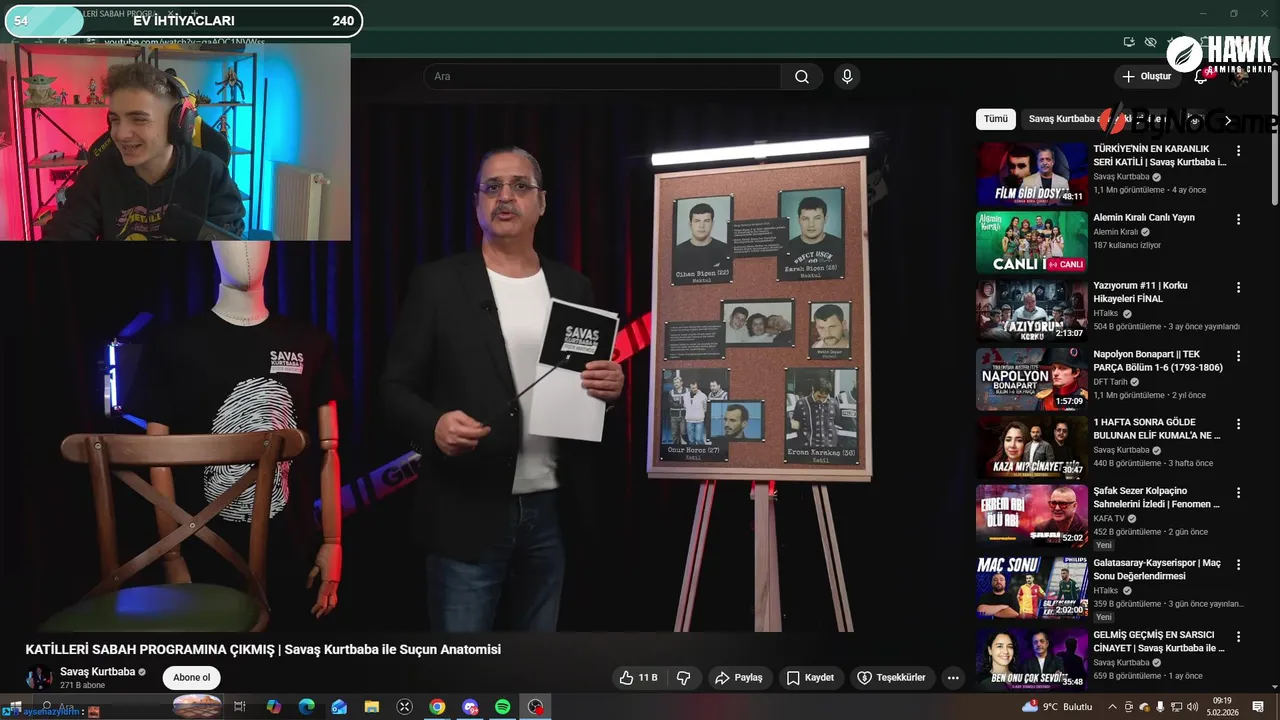Open YouTube notifications bell
Image resolution: width=1280 pixels, height=720 pixels.
coord(1201,77)
